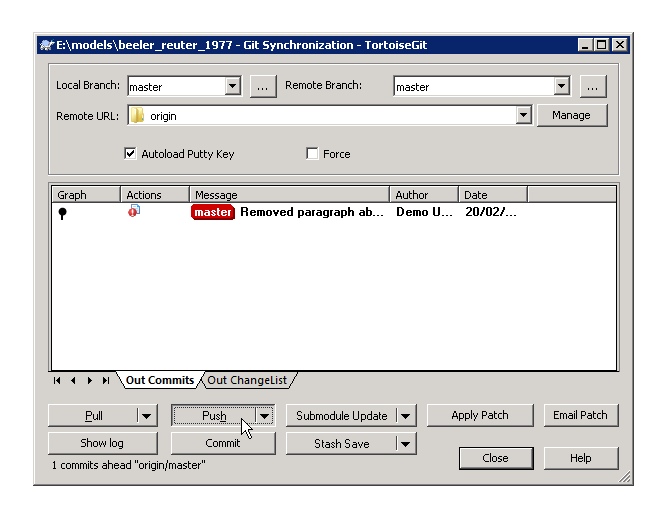Click the Pull button
This screenshot has height=519, width=667.
click(x=94, y=416)
